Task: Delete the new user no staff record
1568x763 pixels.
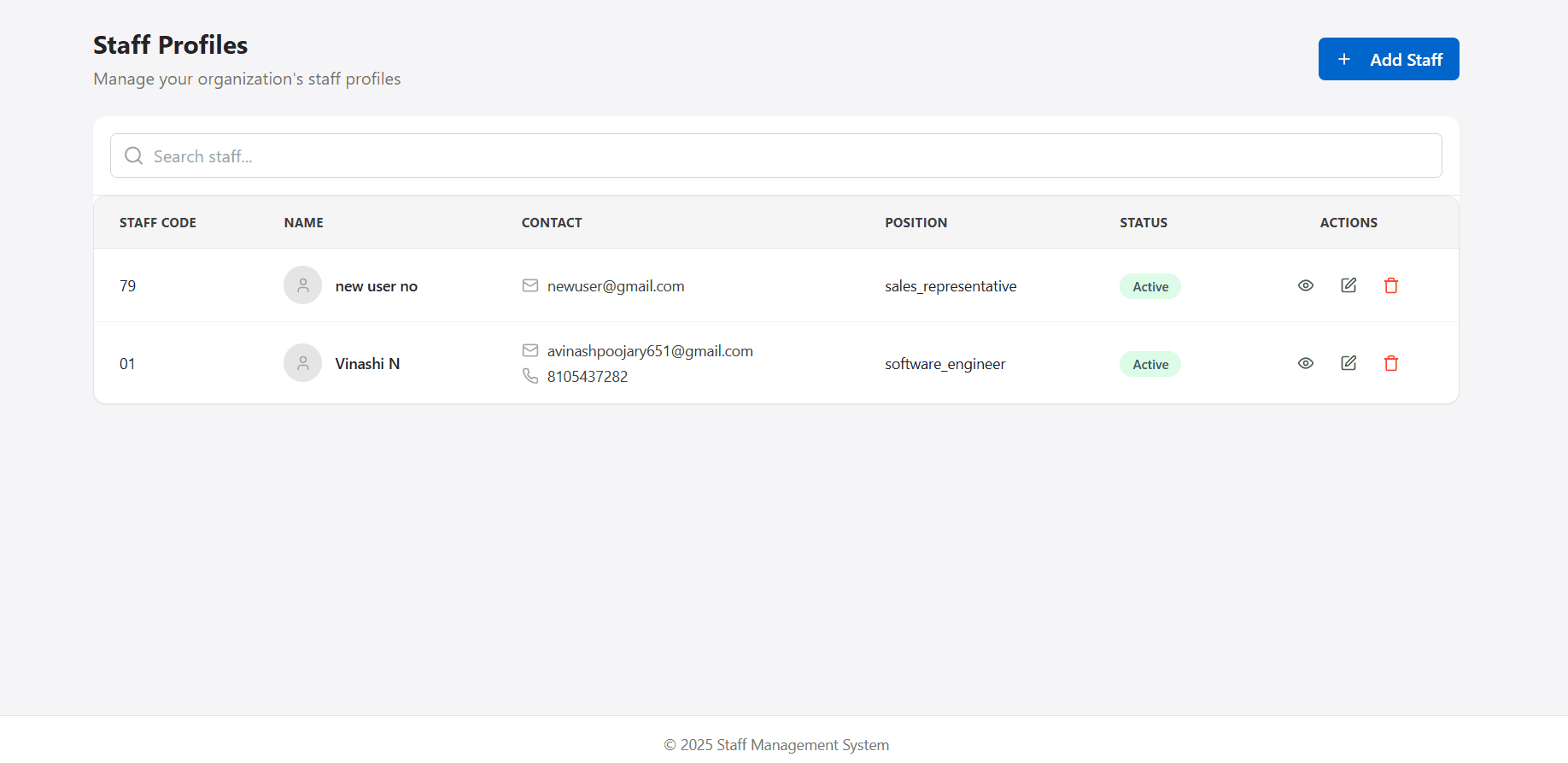Action: point(1391,285)
